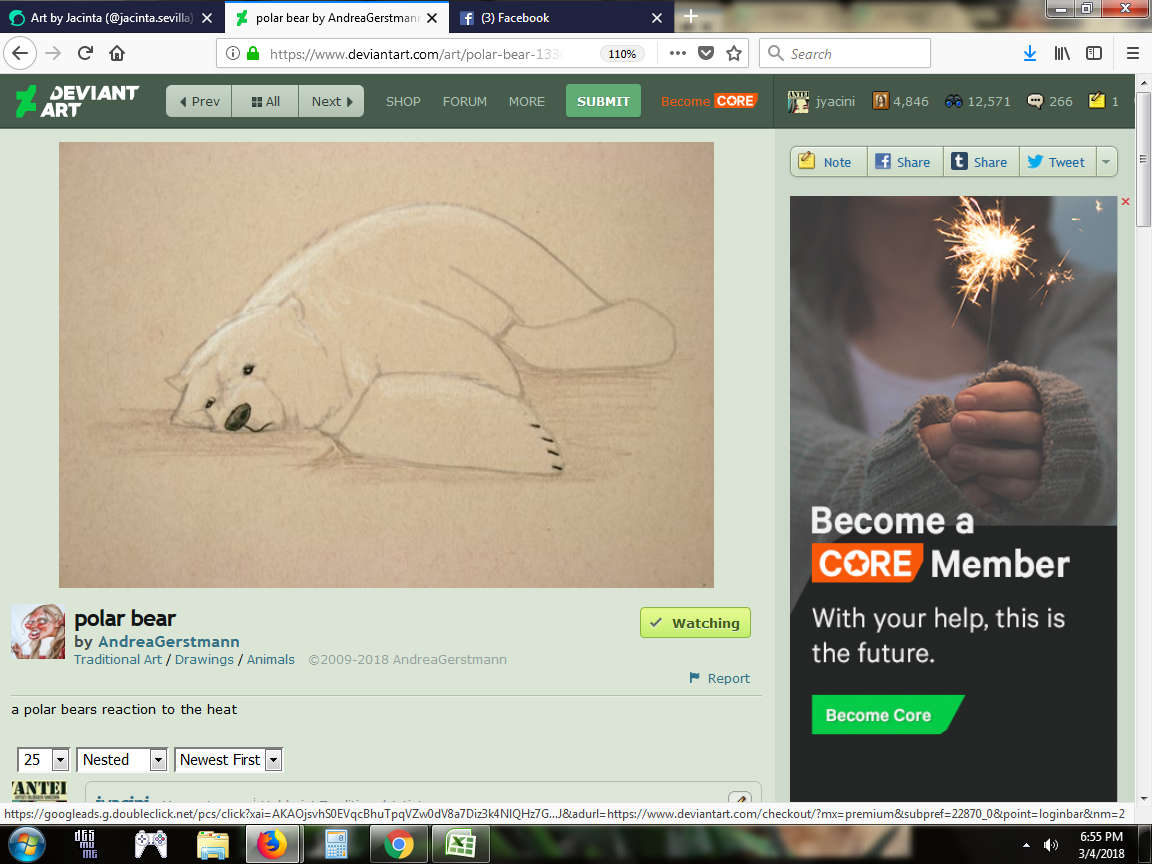This screenshot has height=864, width=1152.
Task: Open the 25 comments-per-page dropdown
Action: tap(43, 760)
